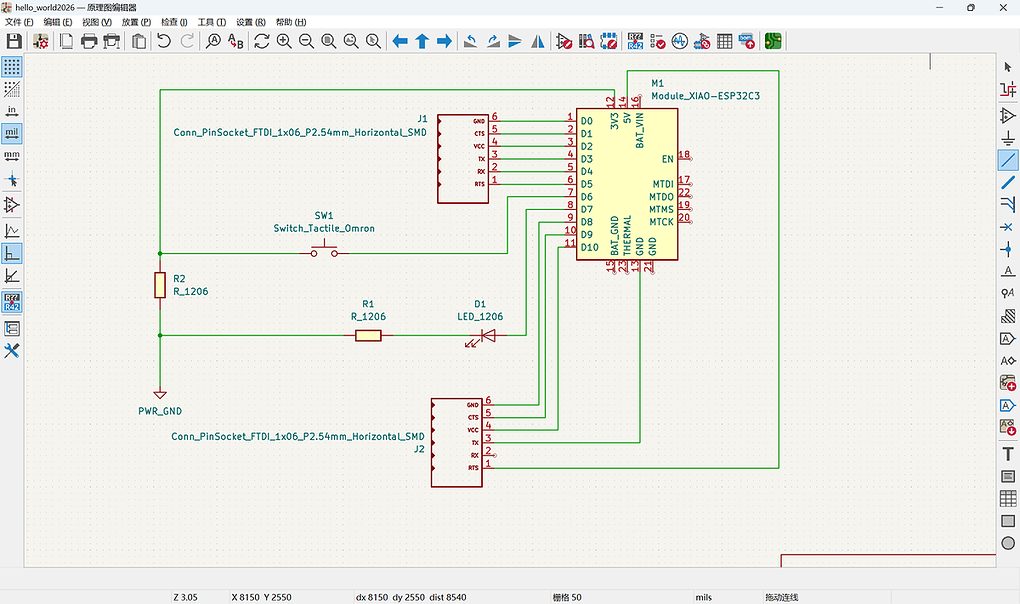Screen dimensions: 1020x604
Task: Toggle grid visibility on the left toolbar
Action: 11,66
